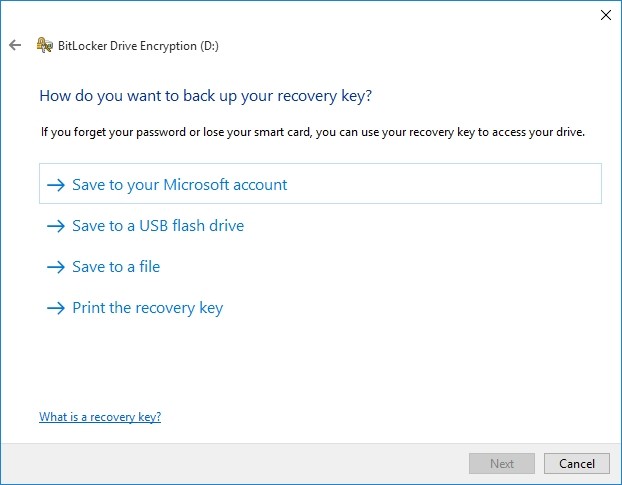
Task: Cancel the BitLocker encryption wizard
Action: pos(577,464)
